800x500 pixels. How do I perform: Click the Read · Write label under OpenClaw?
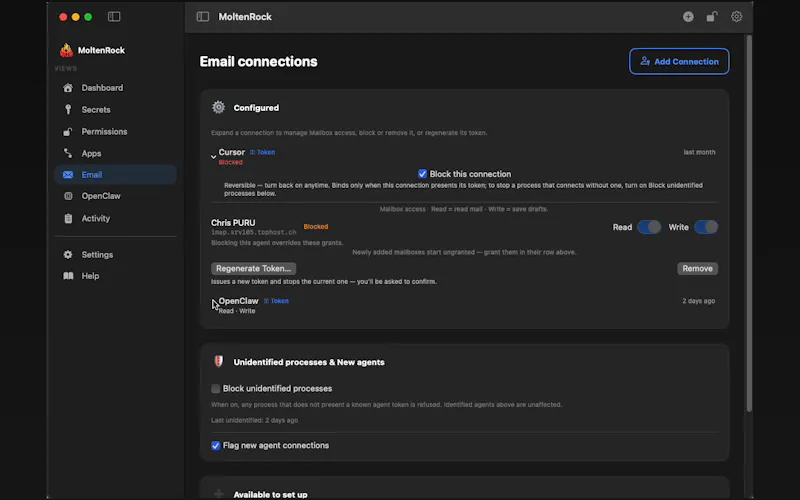click(237, 311)
